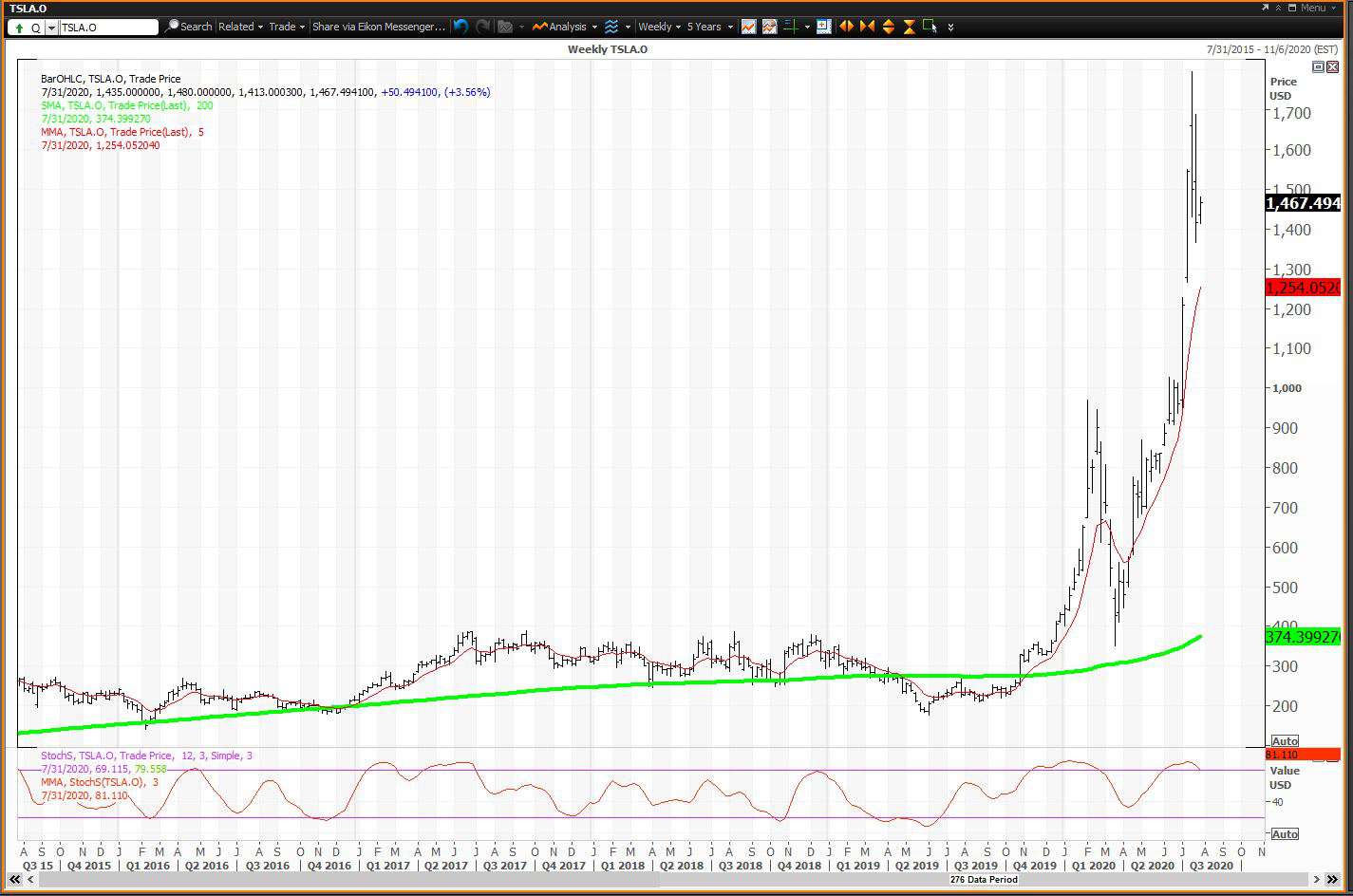
Task: Click the blue wavy line style icon
Action: 611,27
